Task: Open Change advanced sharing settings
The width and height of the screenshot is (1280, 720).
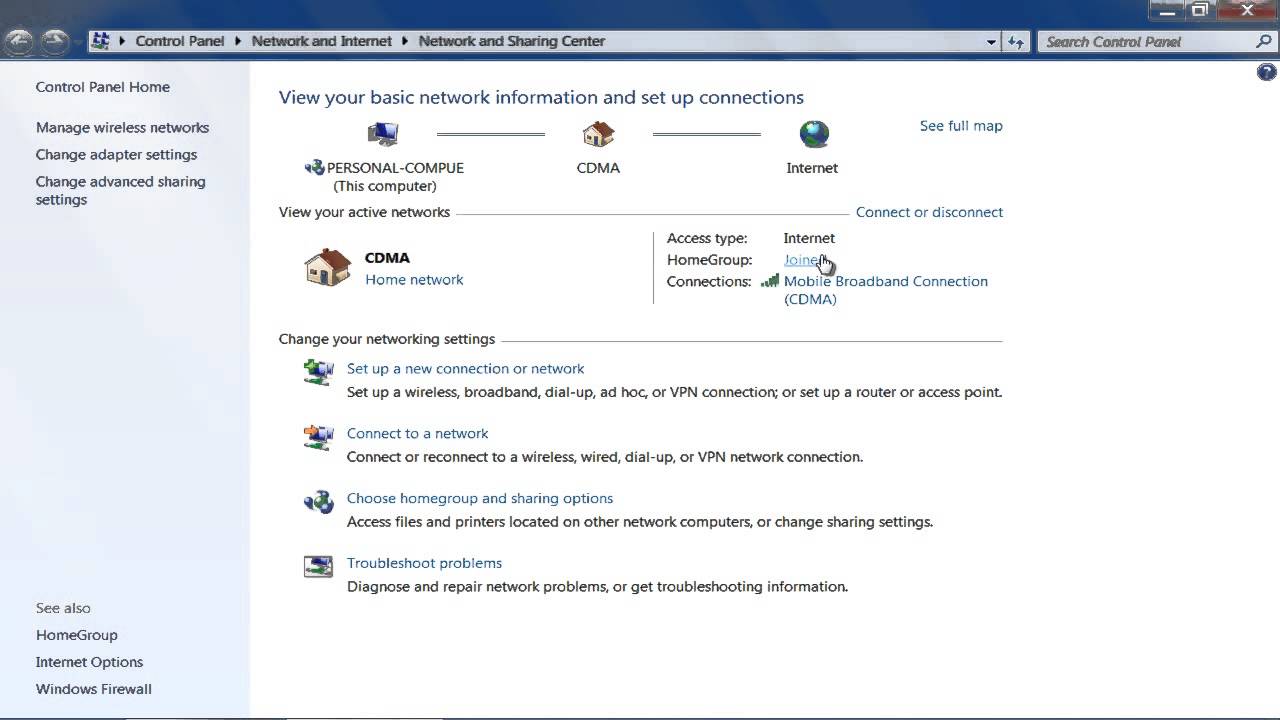Action: (x=120, y=190)
